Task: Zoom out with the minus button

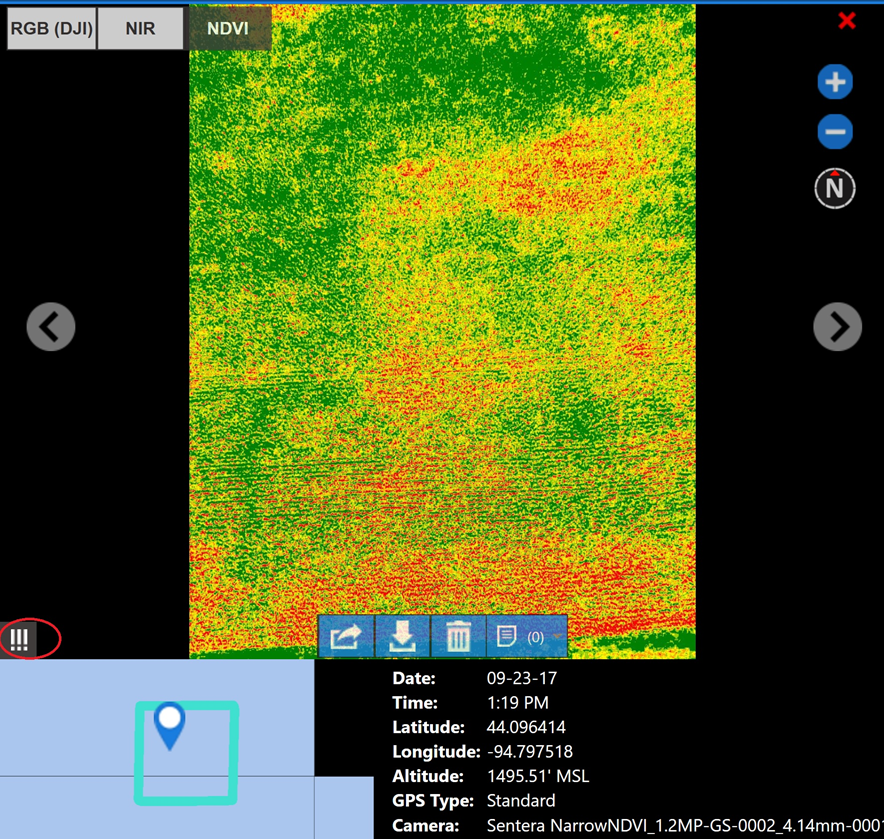Action: (x=835, y=132)
